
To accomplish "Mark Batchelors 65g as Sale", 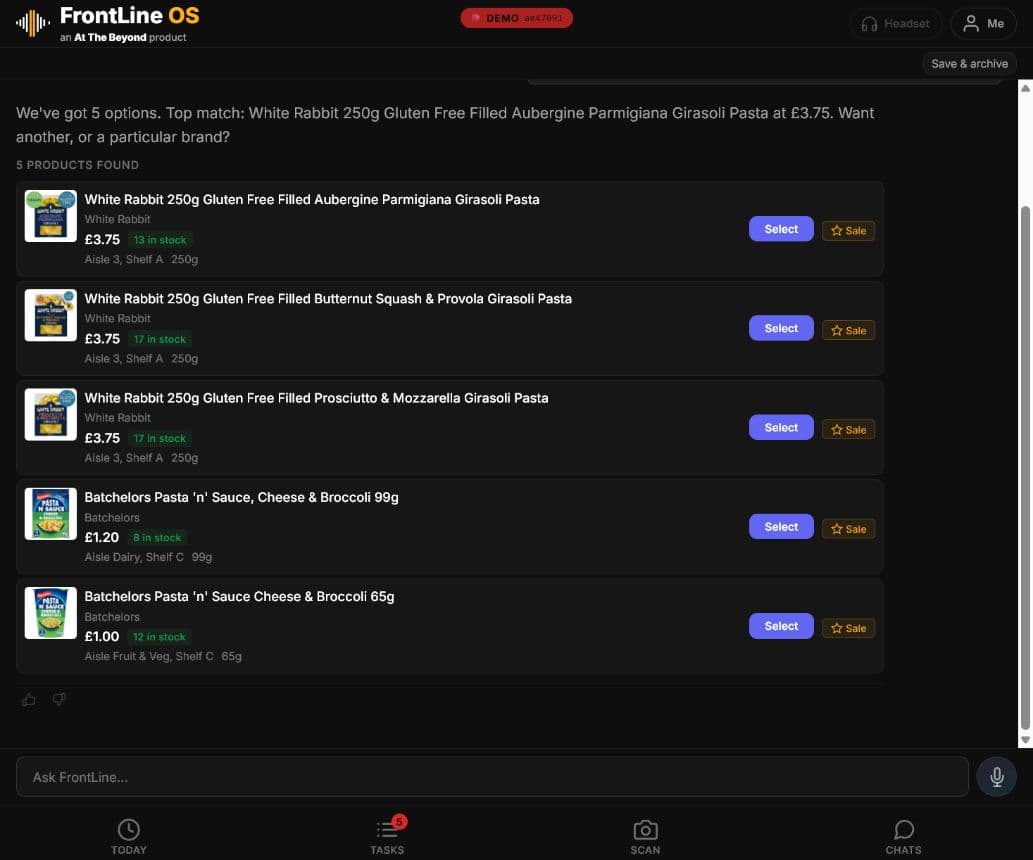I will [x=849, y=628].
